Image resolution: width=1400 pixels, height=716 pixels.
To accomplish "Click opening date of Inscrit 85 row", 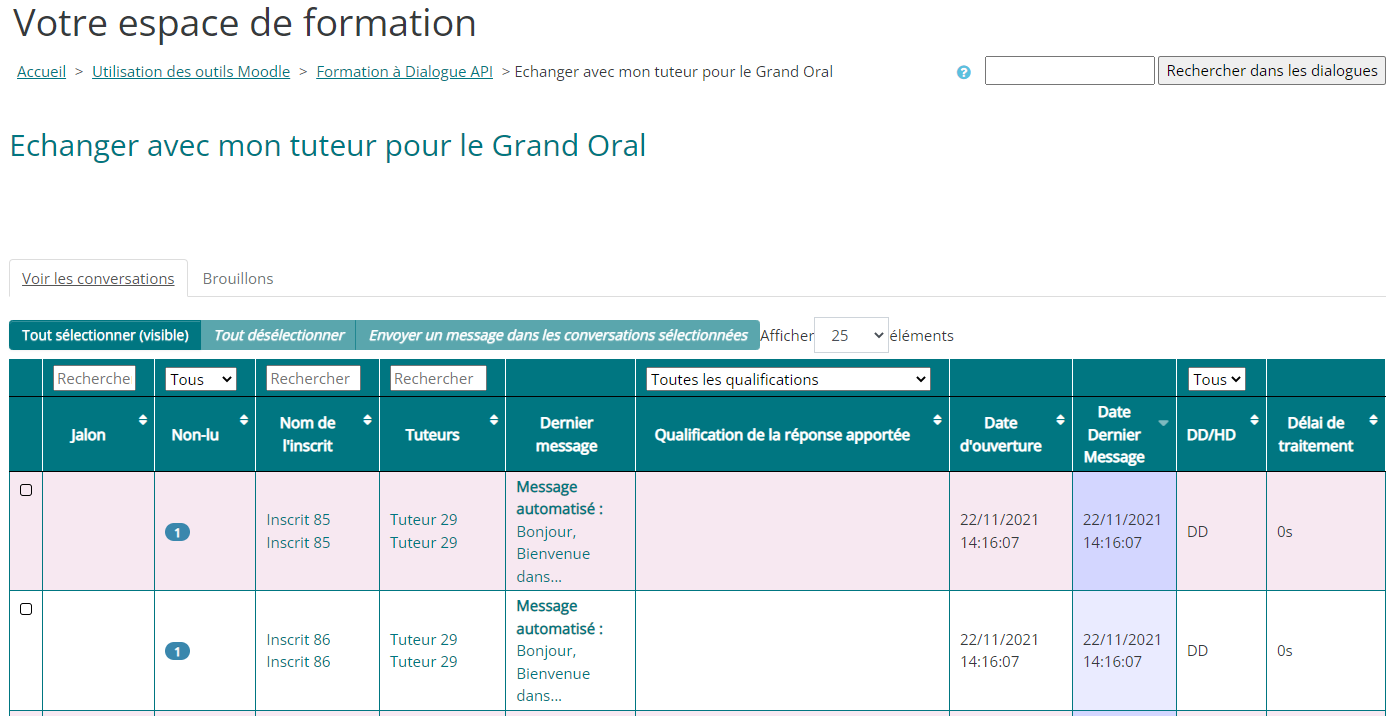I will point(1000,531).
